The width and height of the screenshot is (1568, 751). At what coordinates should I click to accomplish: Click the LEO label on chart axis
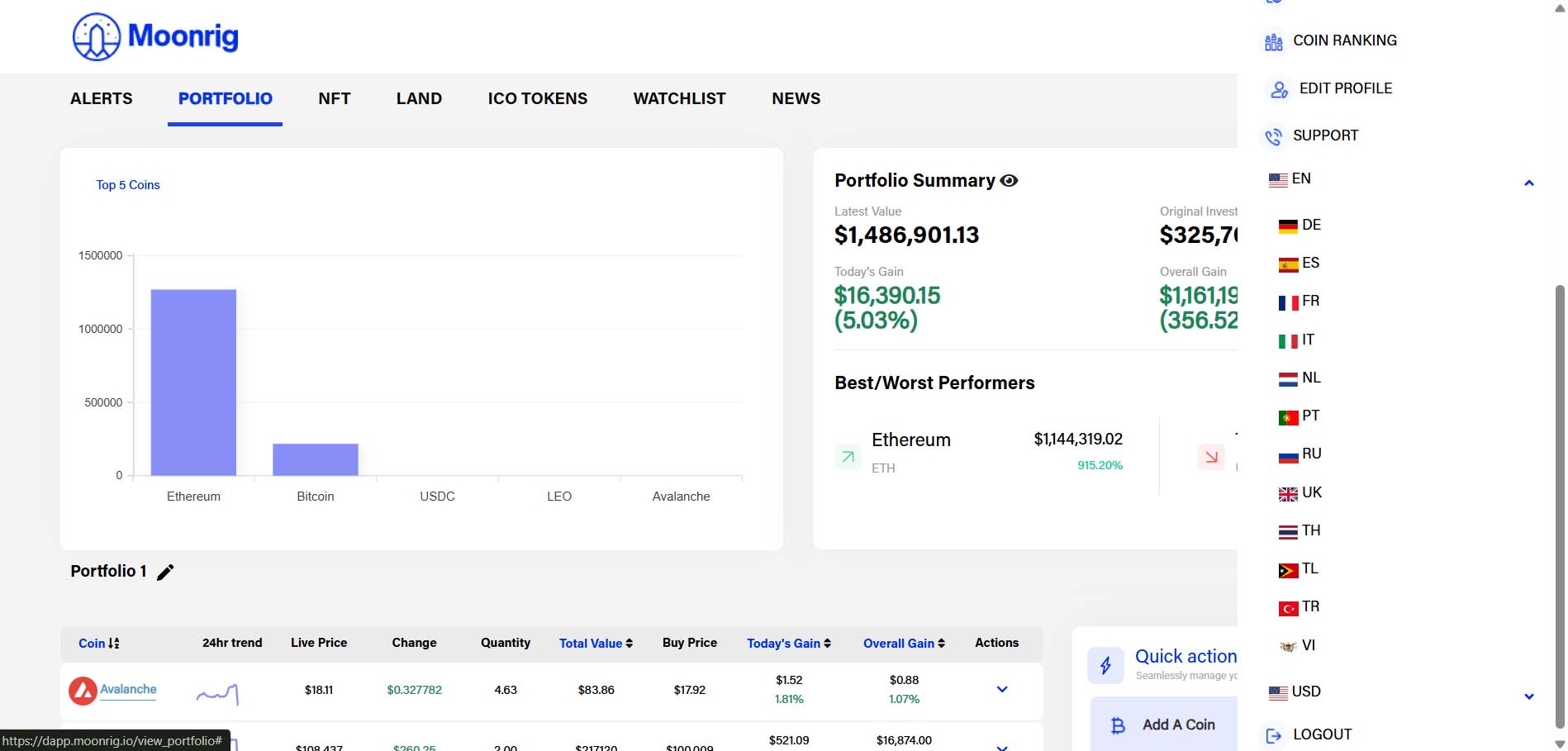[559, 497]
